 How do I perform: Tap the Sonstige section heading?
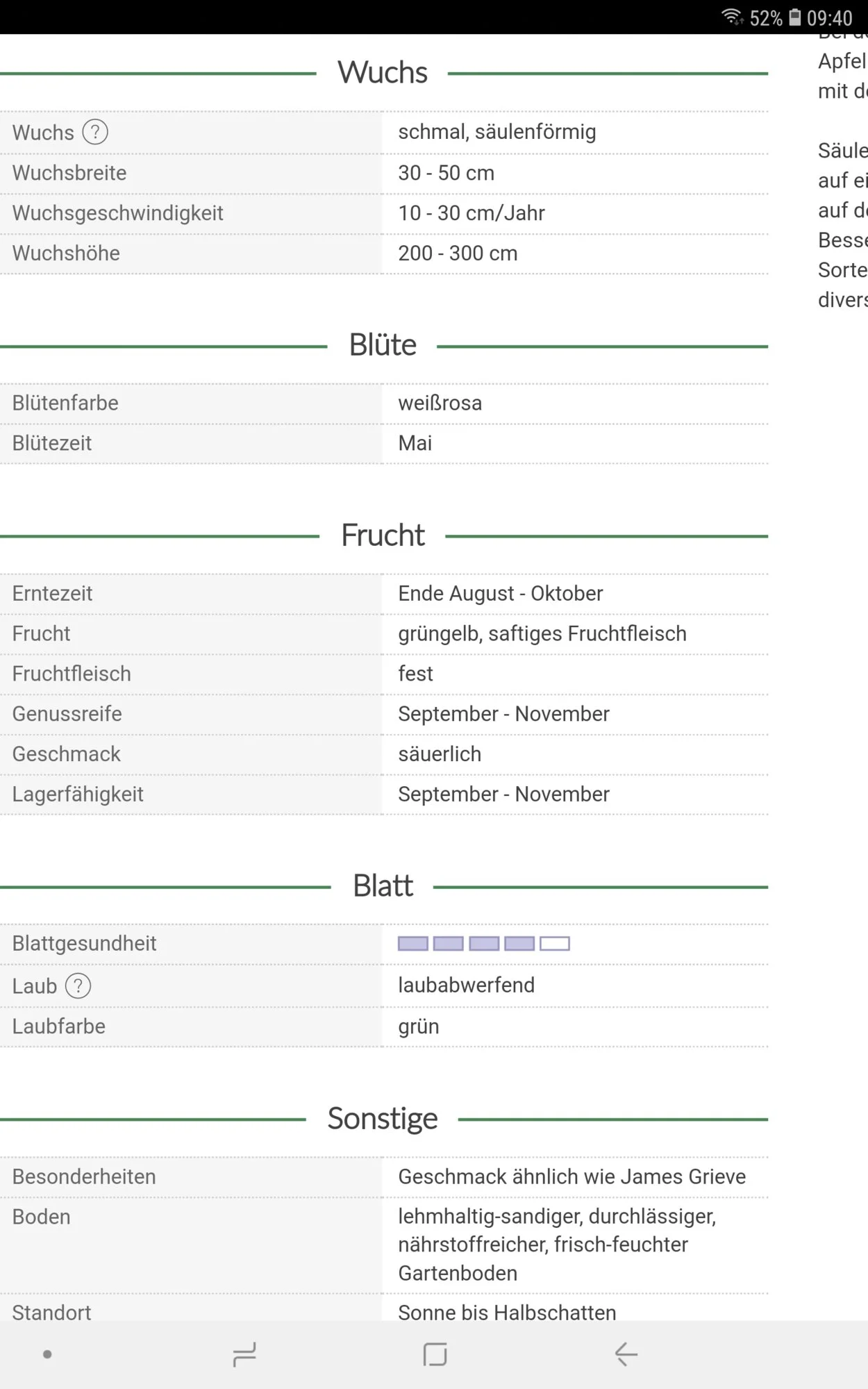[x=383, y=1119]
